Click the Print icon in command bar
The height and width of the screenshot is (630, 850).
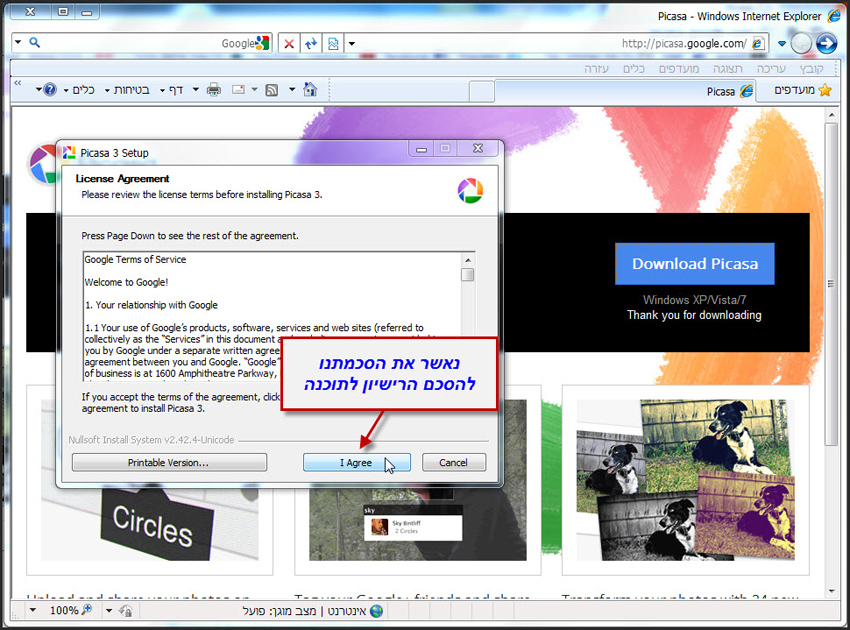[214, 89]
